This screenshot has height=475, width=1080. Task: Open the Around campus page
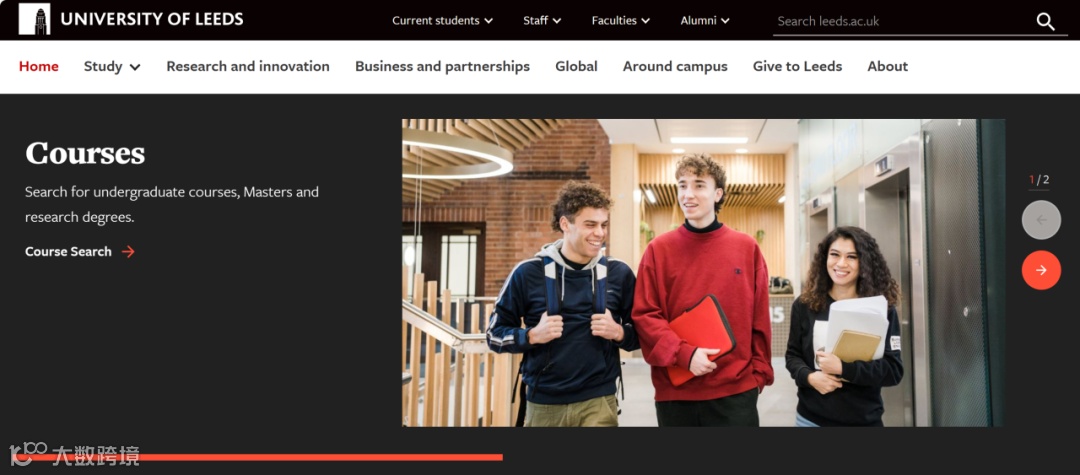(675, 67)
